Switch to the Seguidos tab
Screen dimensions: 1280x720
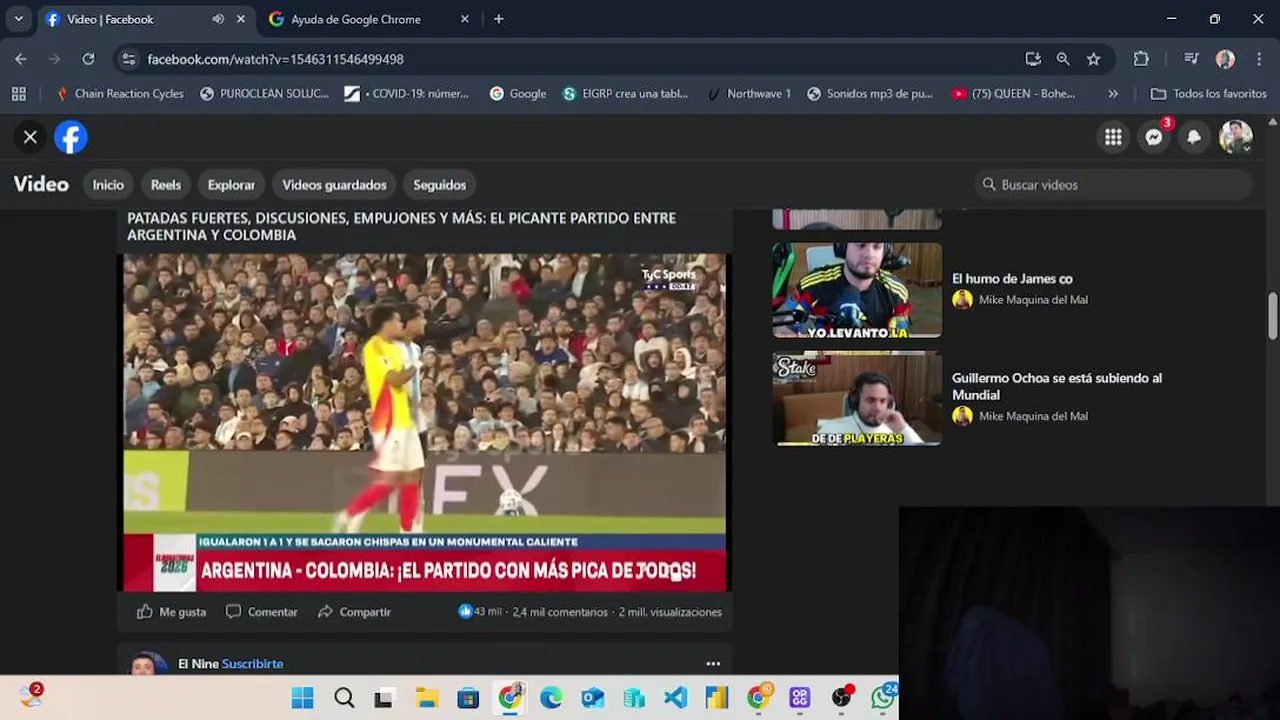[440, 185]
